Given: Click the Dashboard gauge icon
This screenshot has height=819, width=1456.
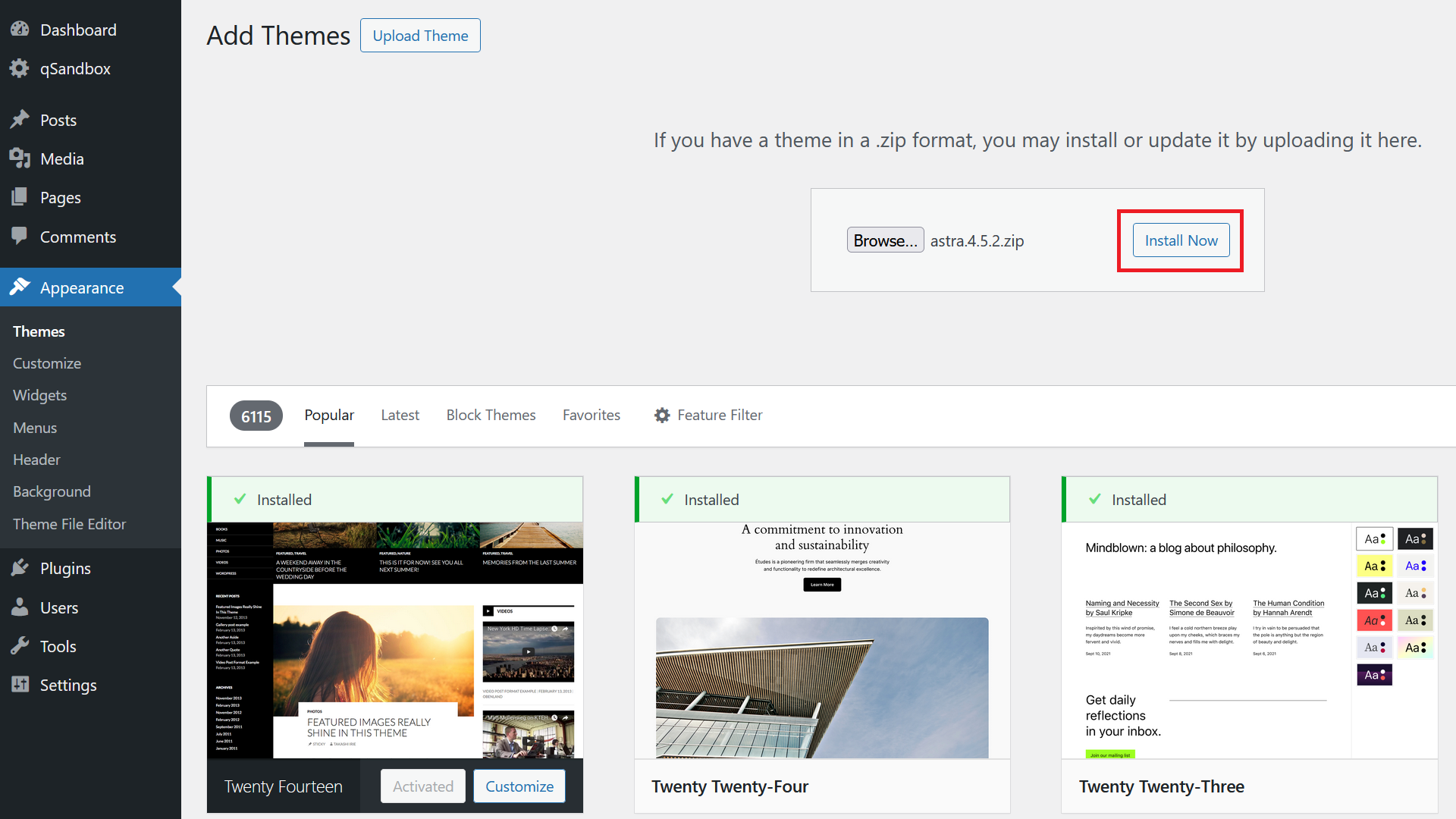Looking at the screenshot, I should (x=20, y=30).
